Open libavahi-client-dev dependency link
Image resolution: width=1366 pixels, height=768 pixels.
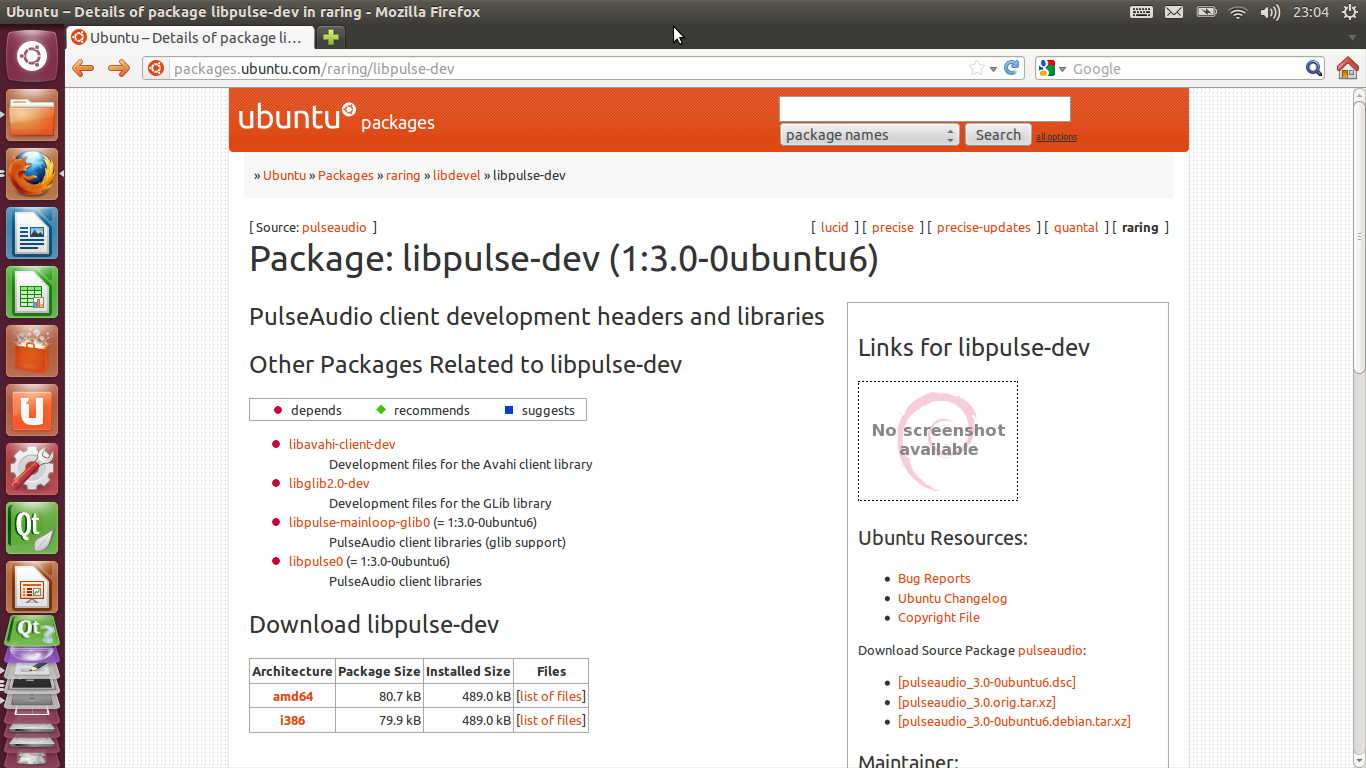[x=342, y=444]
